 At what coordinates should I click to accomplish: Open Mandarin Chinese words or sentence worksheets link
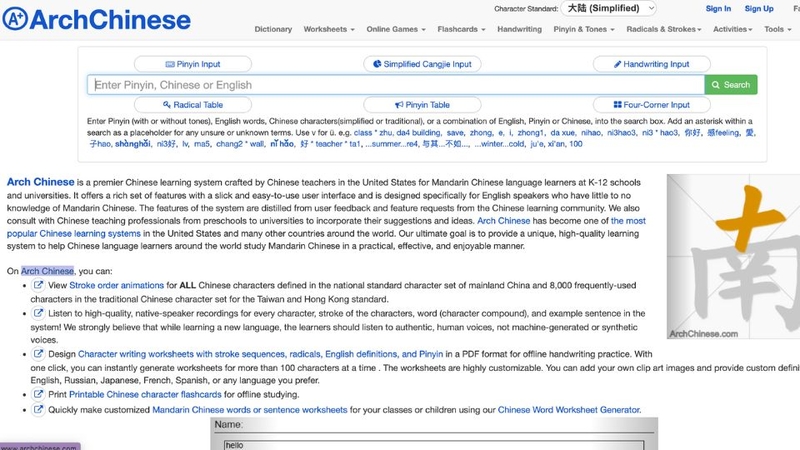[249, 410]
